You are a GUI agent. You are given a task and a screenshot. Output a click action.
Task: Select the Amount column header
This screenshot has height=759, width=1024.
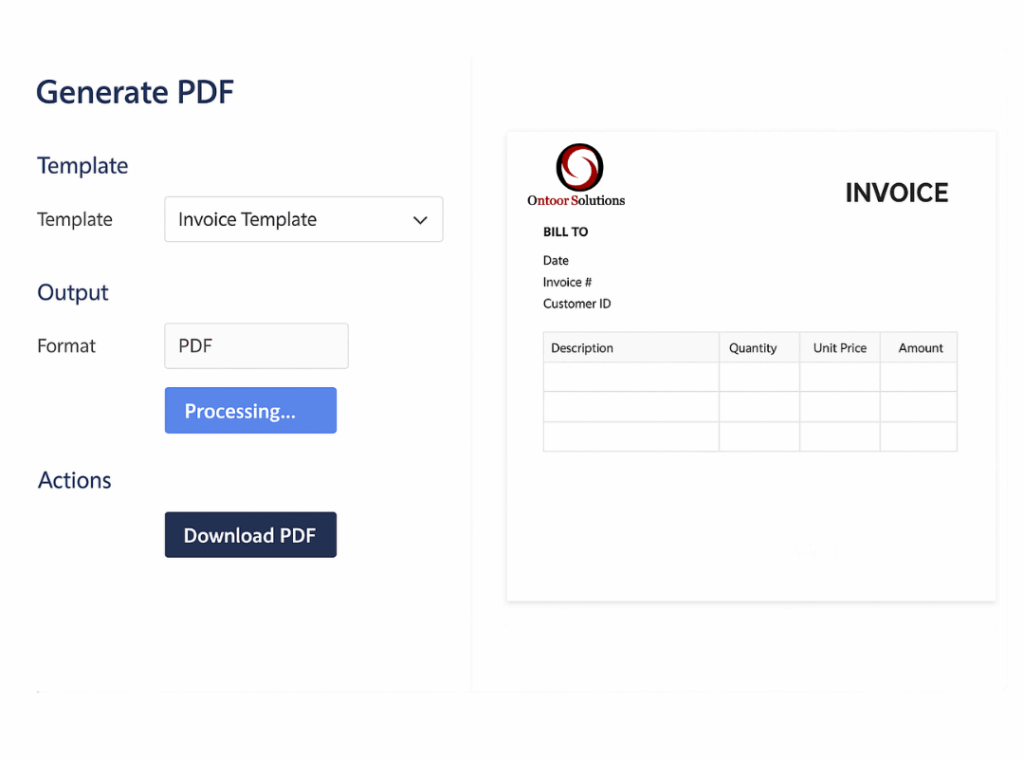point(920,348)
